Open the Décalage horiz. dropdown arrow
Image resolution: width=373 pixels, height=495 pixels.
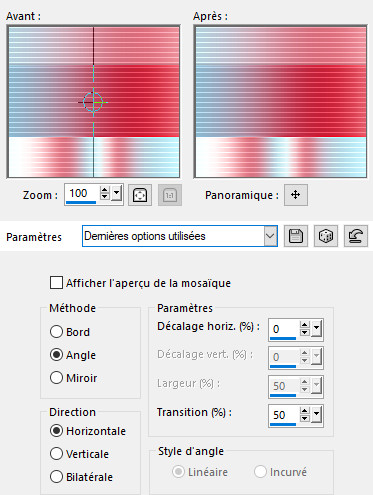[x=316, y=328]
